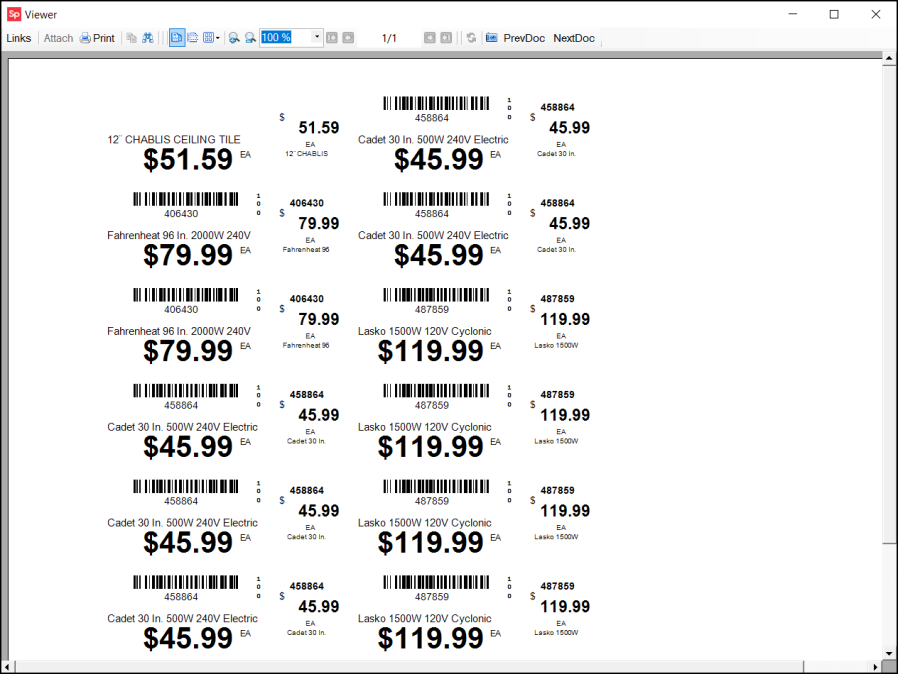The height and width of the screenshot is (674, 898).
Task: Go to the last page
Action: click(x=446, y=38)
